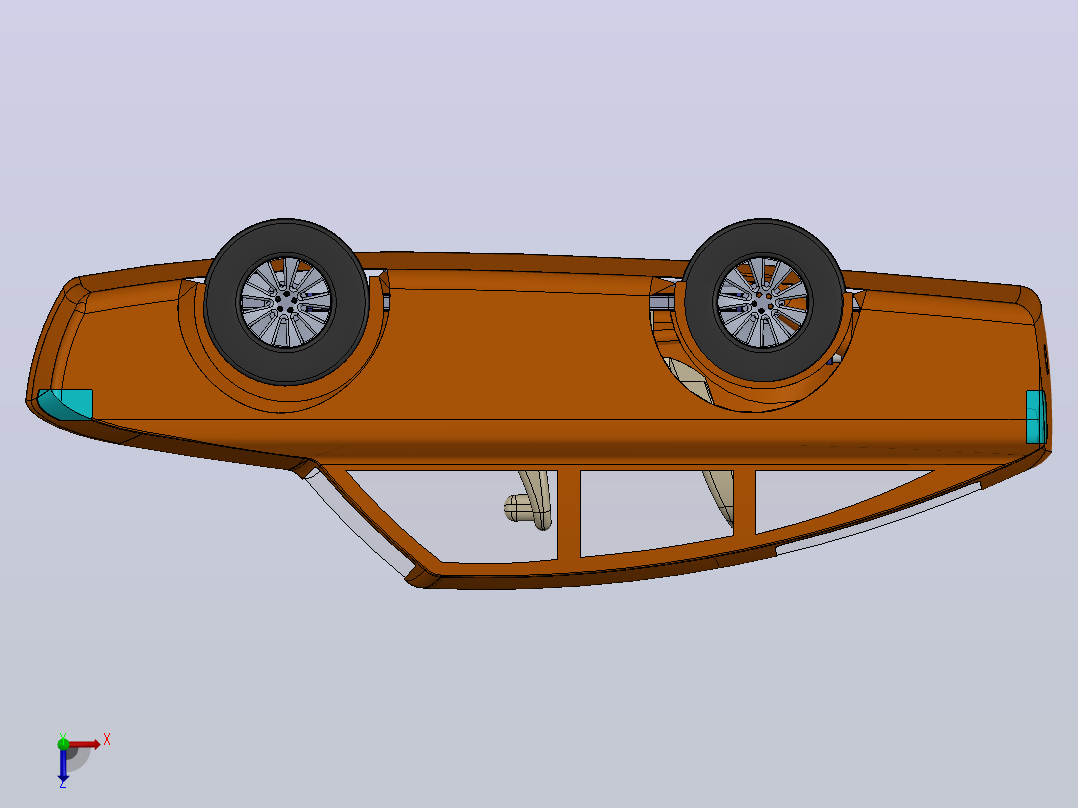Pick the beige headrest in the front window
The image size is (1078, 808).
(520, 508)
